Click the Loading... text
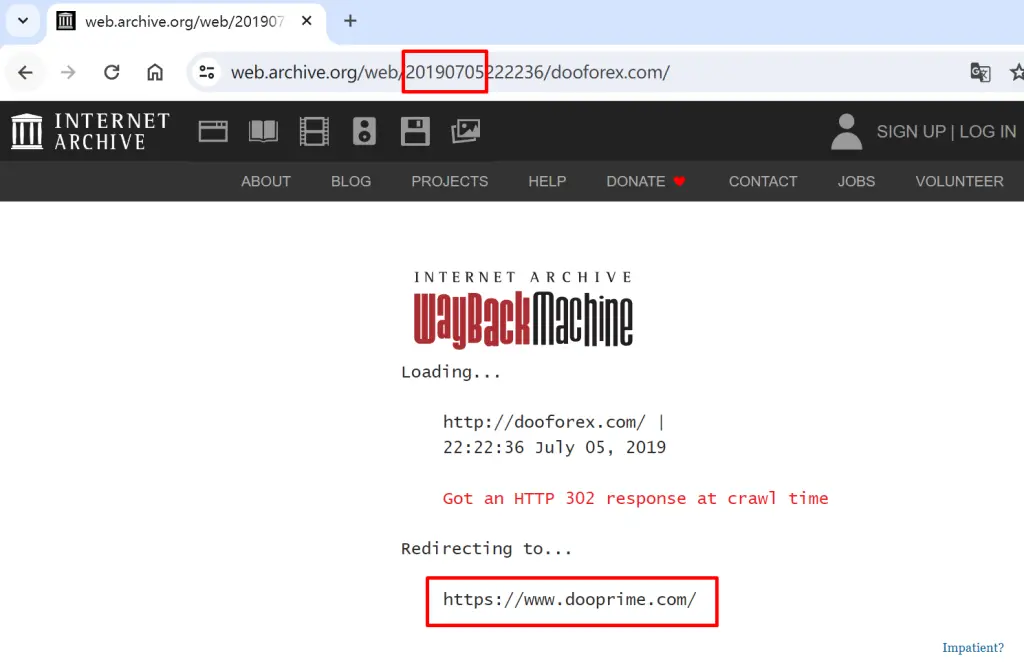 451,372
